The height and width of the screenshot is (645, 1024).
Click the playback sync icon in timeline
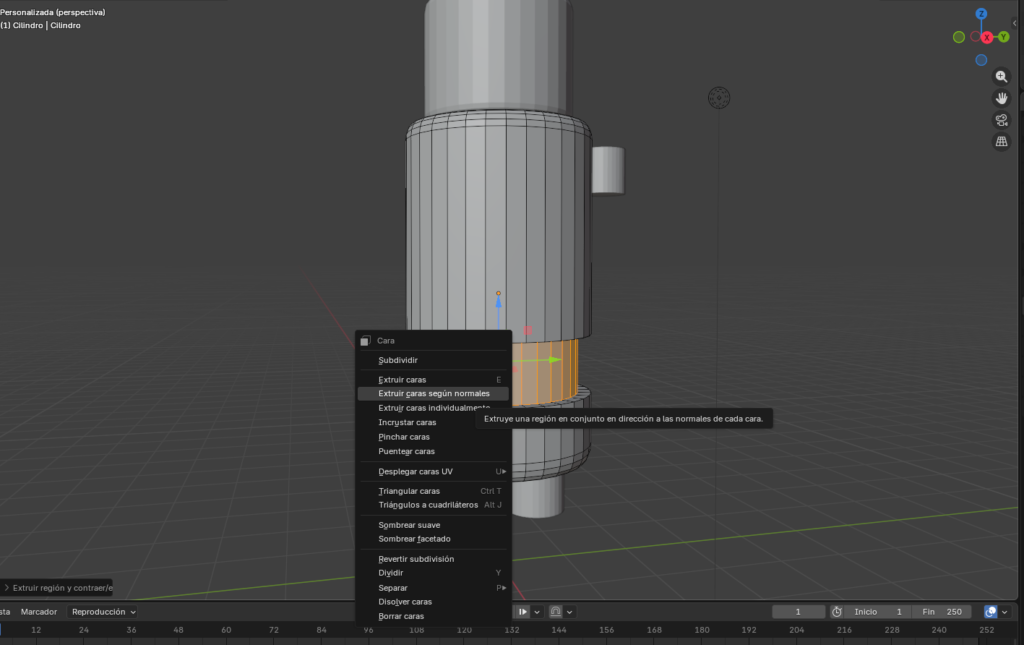555,612
